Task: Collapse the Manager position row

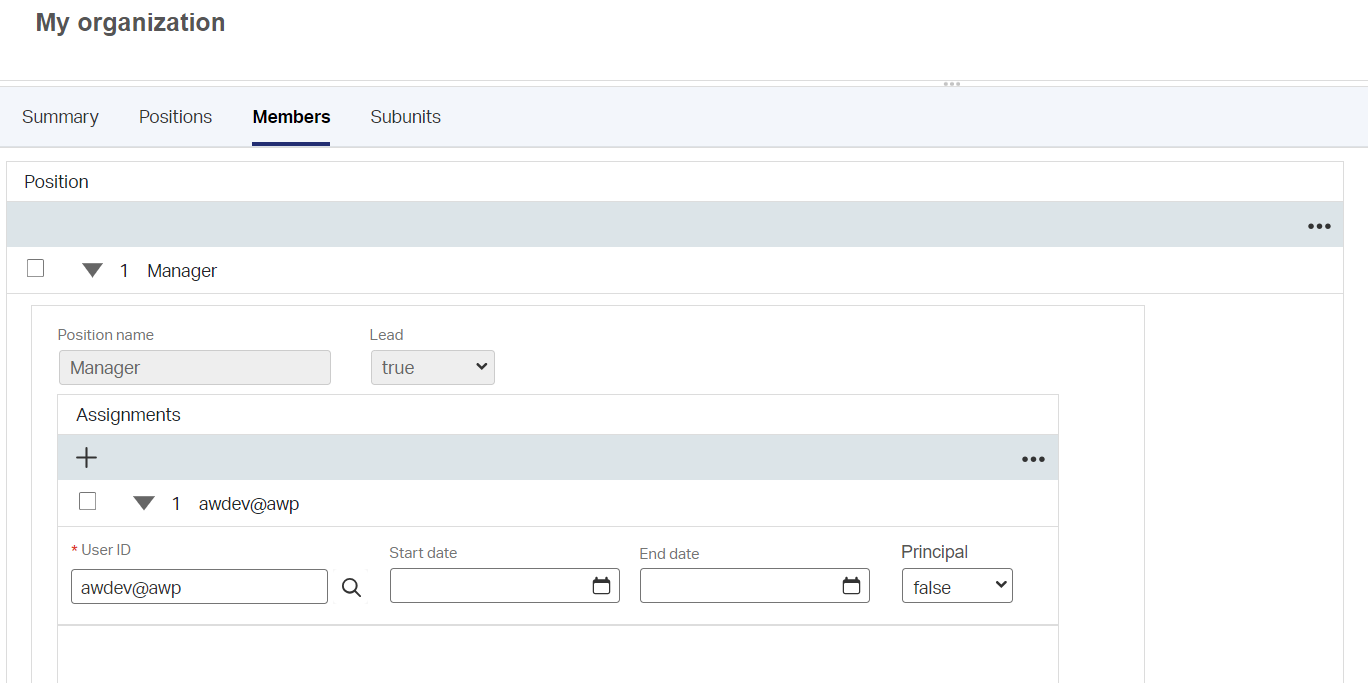Action: 92,270
